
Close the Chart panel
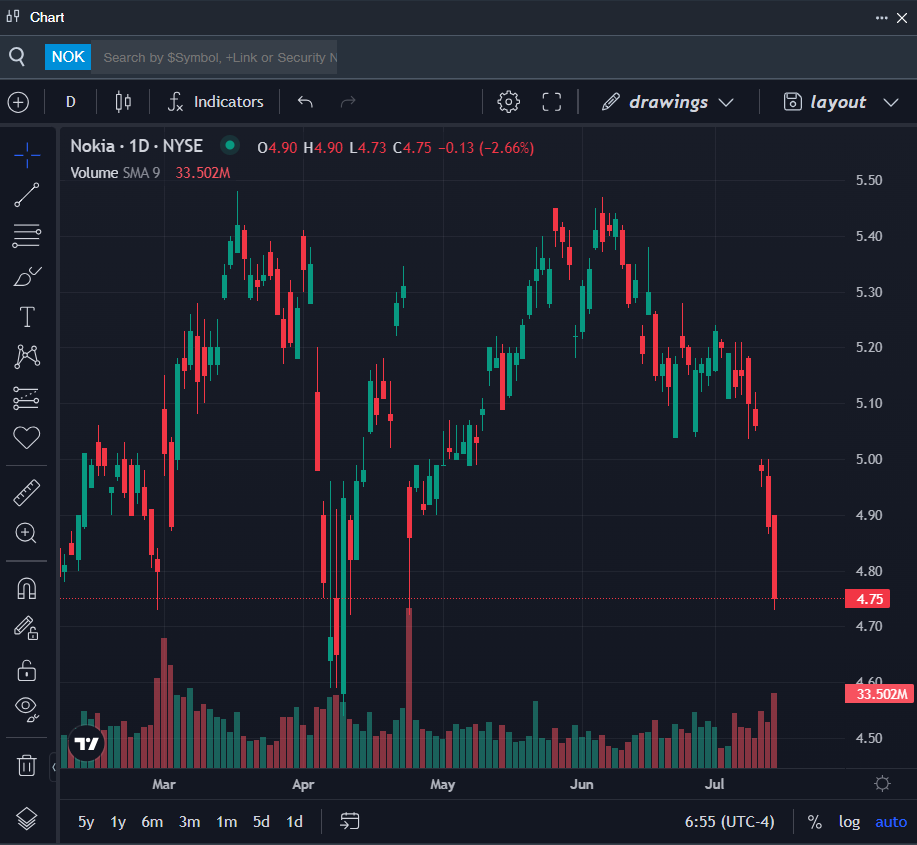[902, 18]
